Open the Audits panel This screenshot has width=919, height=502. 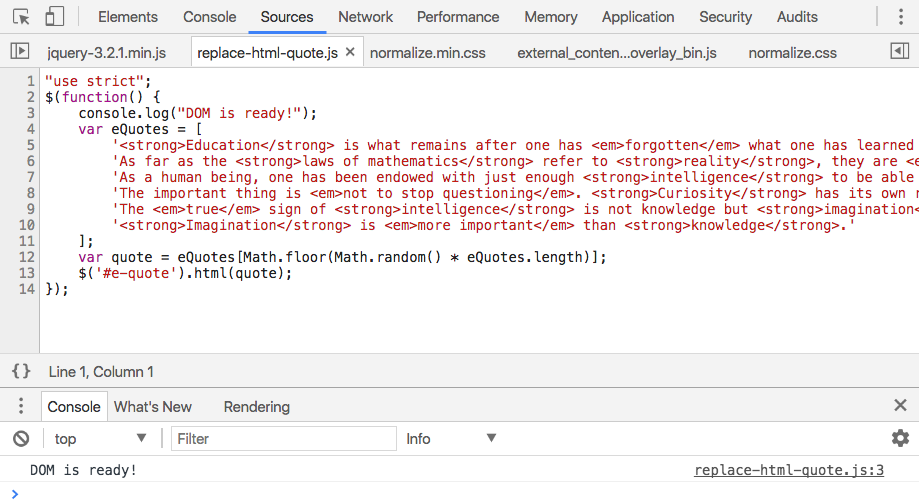pyautogui.click(x=797, y=17)
